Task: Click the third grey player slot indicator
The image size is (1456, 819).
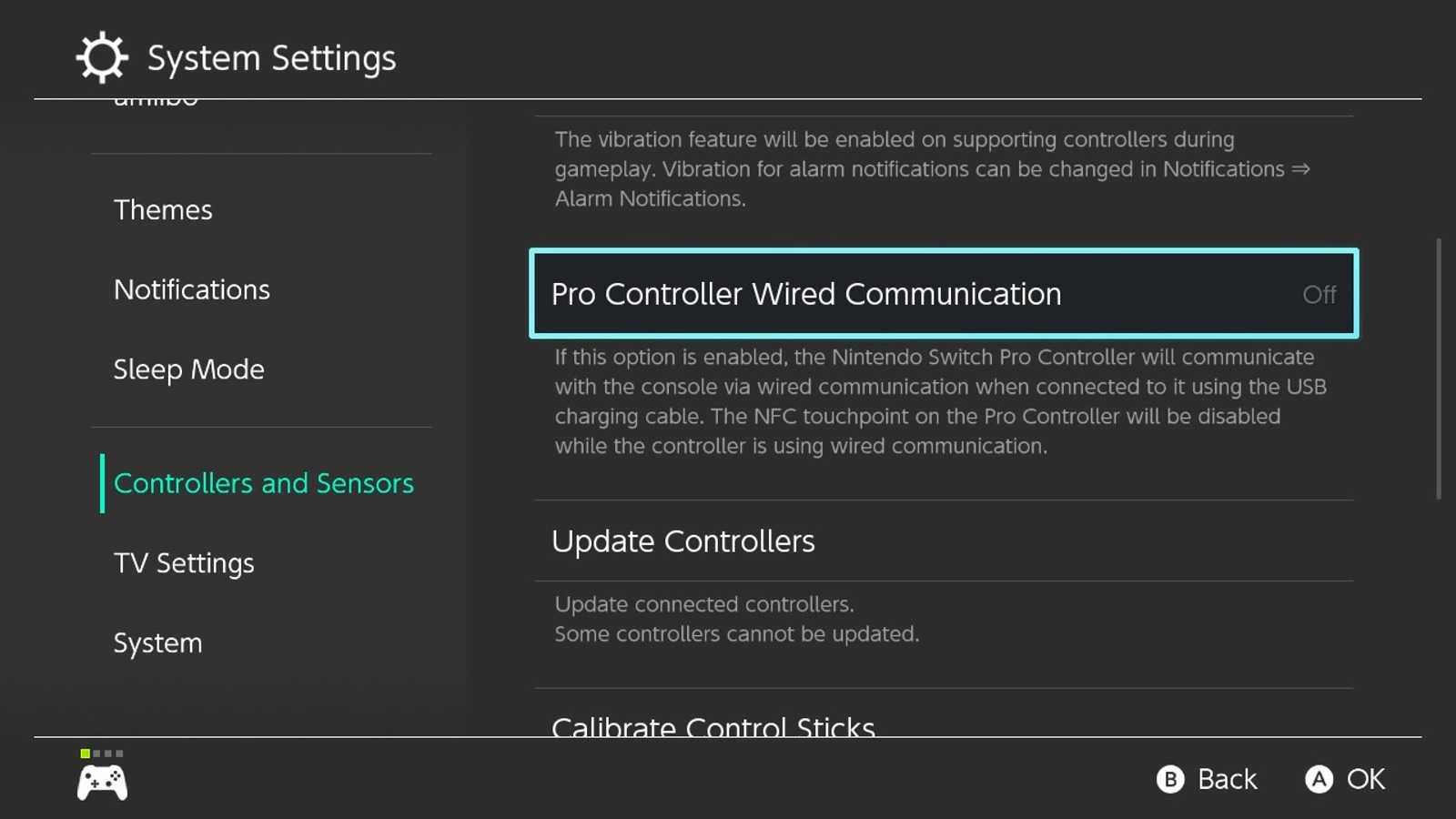Action: 108,753
